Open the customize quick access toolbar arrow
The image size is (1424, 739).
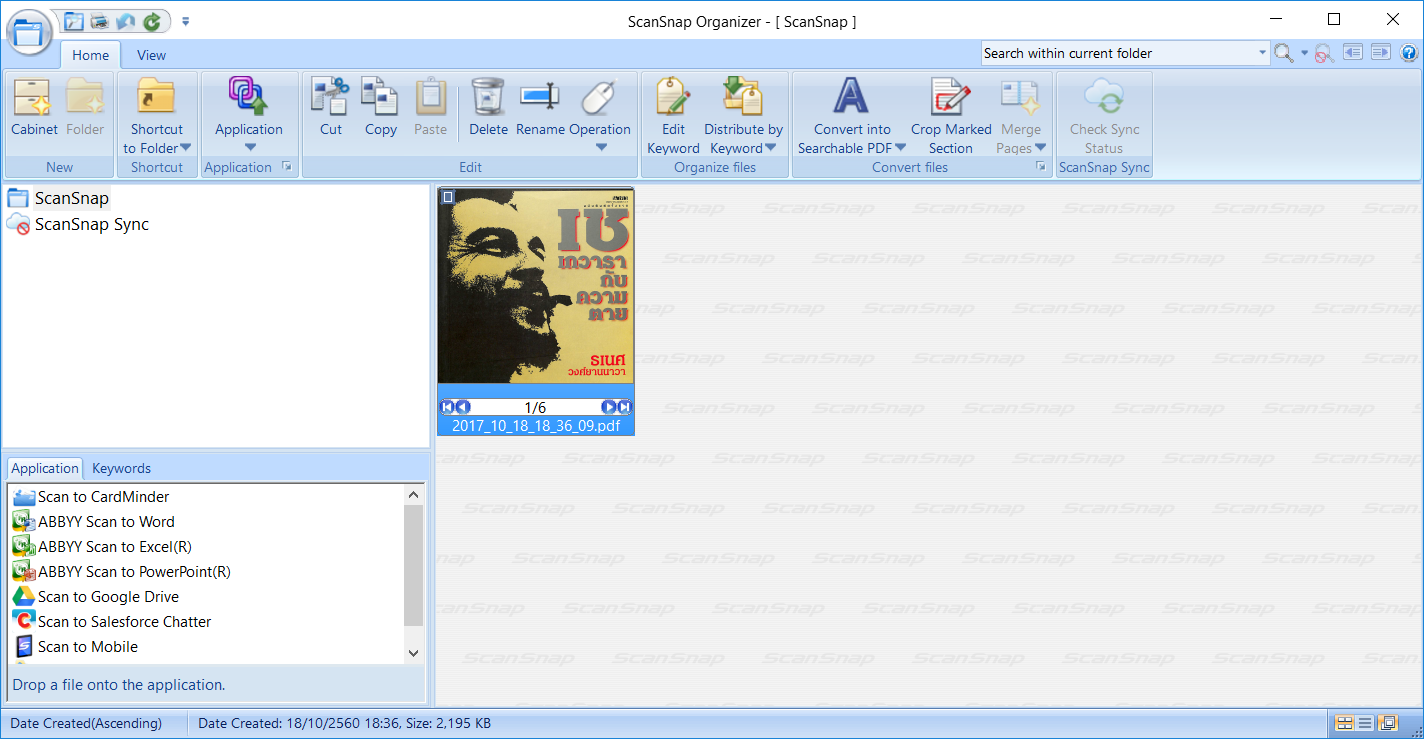click(x=186, y=21)
